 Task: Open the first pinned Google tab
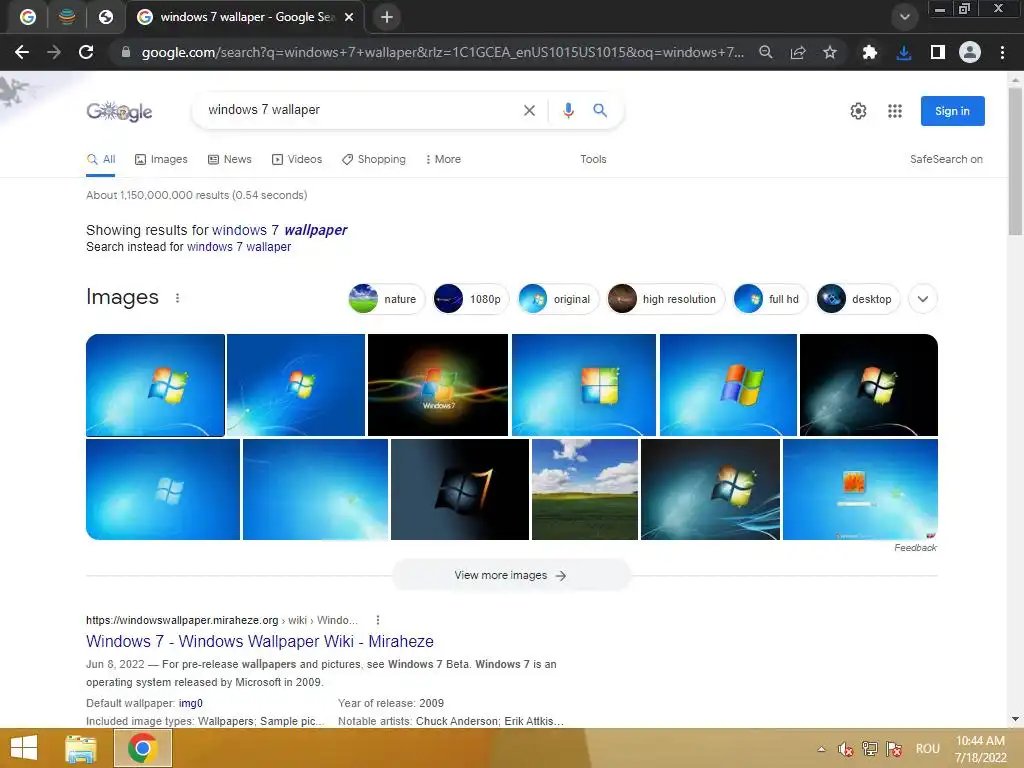pyautogui.click(x=27, y=17)
